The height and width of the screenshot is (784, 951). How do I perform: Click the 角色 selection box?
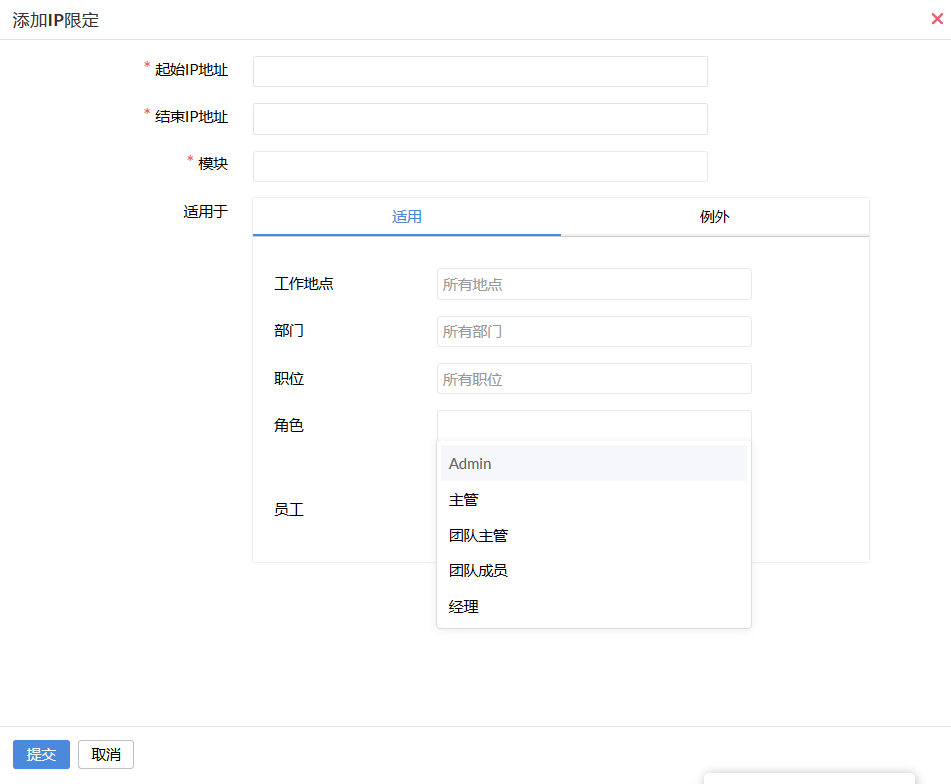pyautogui.click(x=594, y=425)
